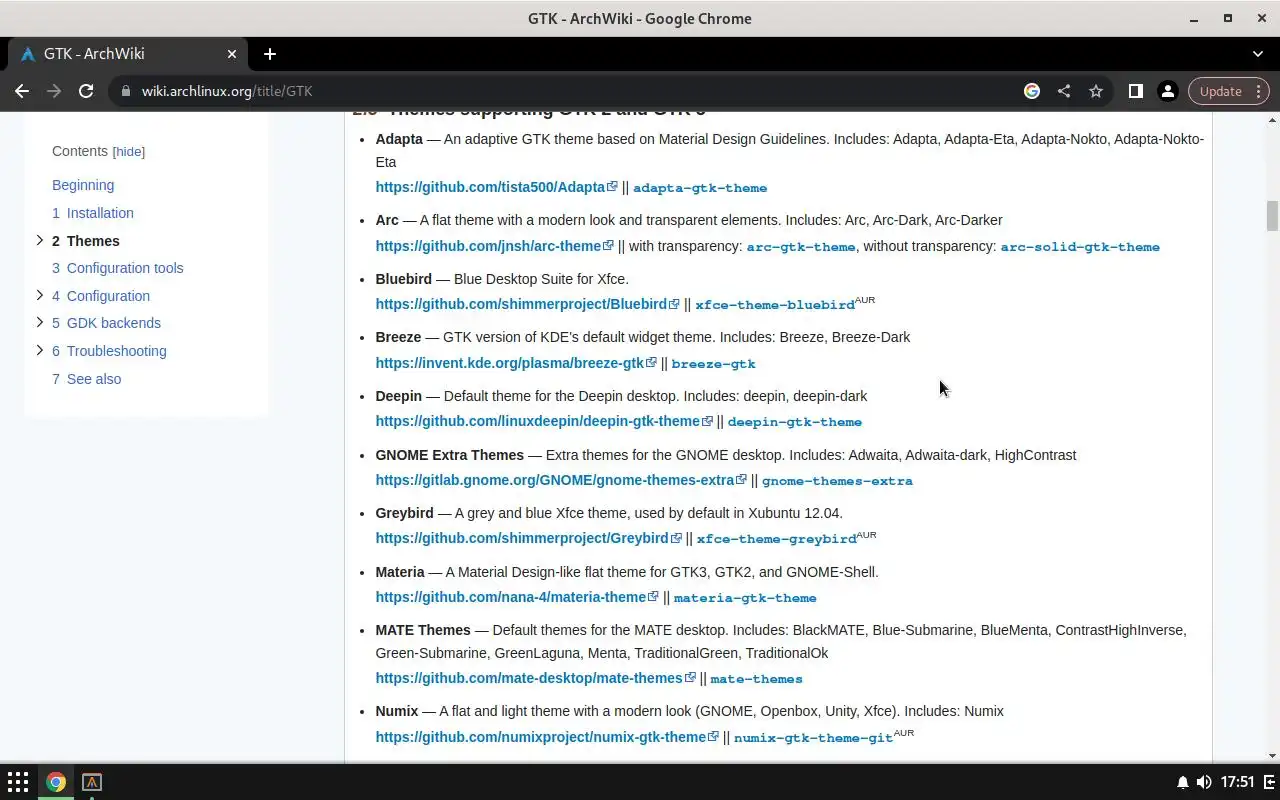Image resolution: width=1280 pixels, height=800 pixels.
Task: Expand the Configuration contents entry
Action: click(39, 295)
